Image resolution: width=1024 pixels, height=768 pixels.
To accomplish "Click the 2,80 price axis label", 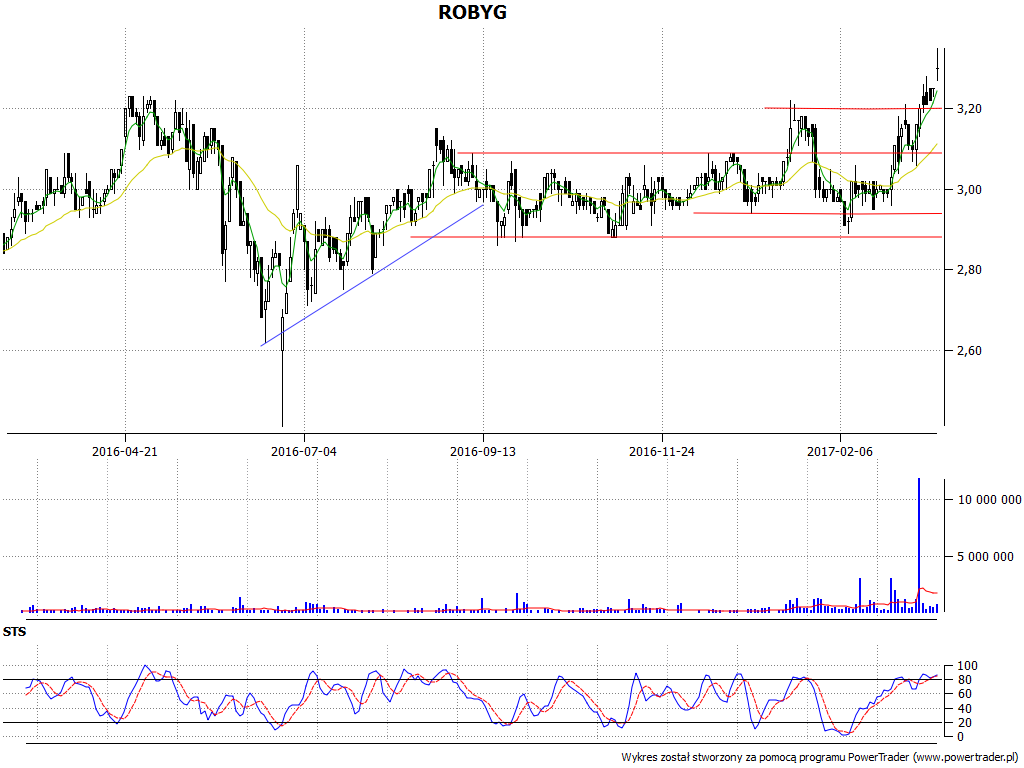I will [969, 269].
